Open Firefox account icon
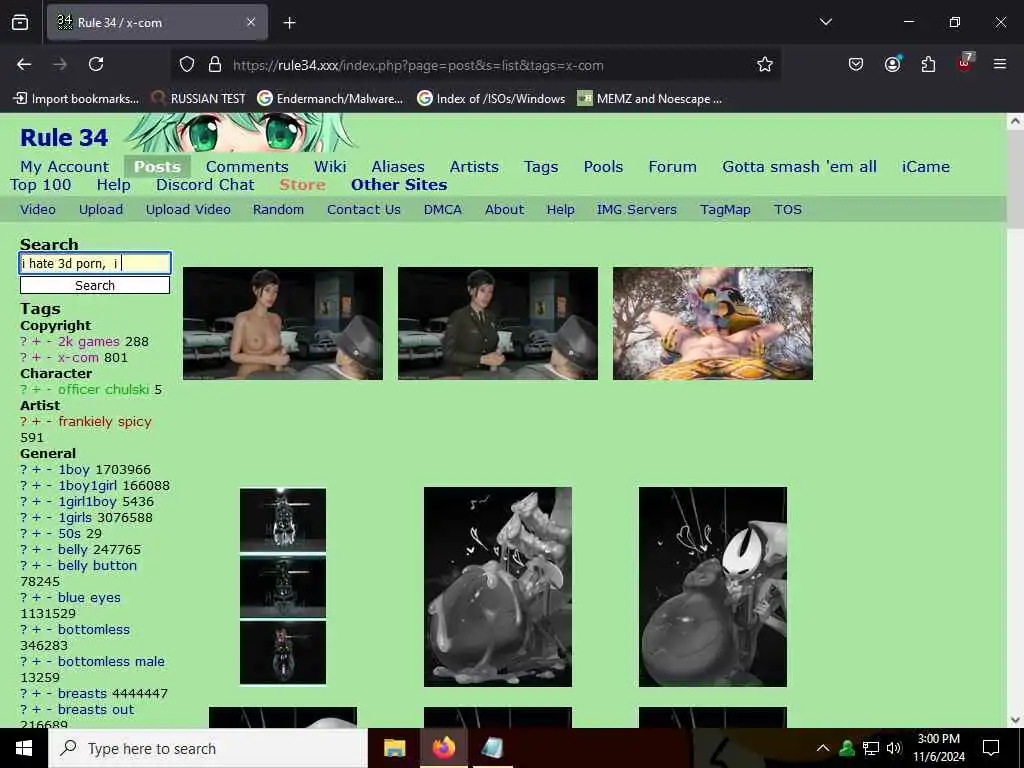The height and width of the screenshot is (768, 1024). (x=892, y=64)
